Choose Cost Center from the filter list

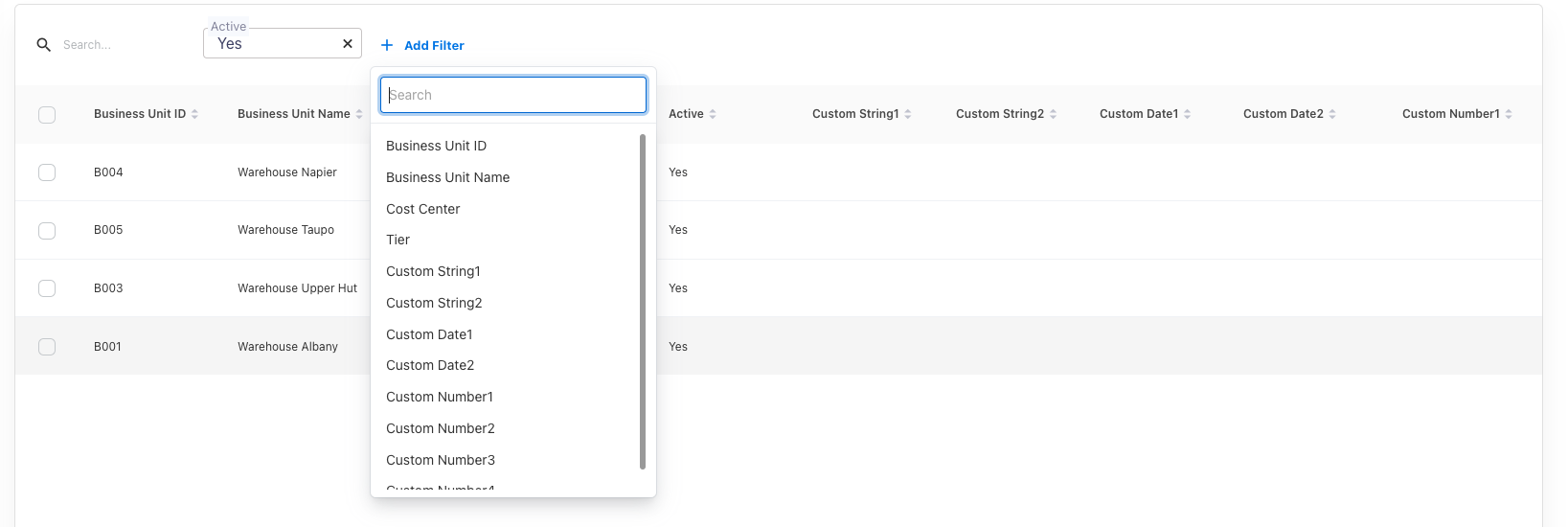tap(422, 209)
